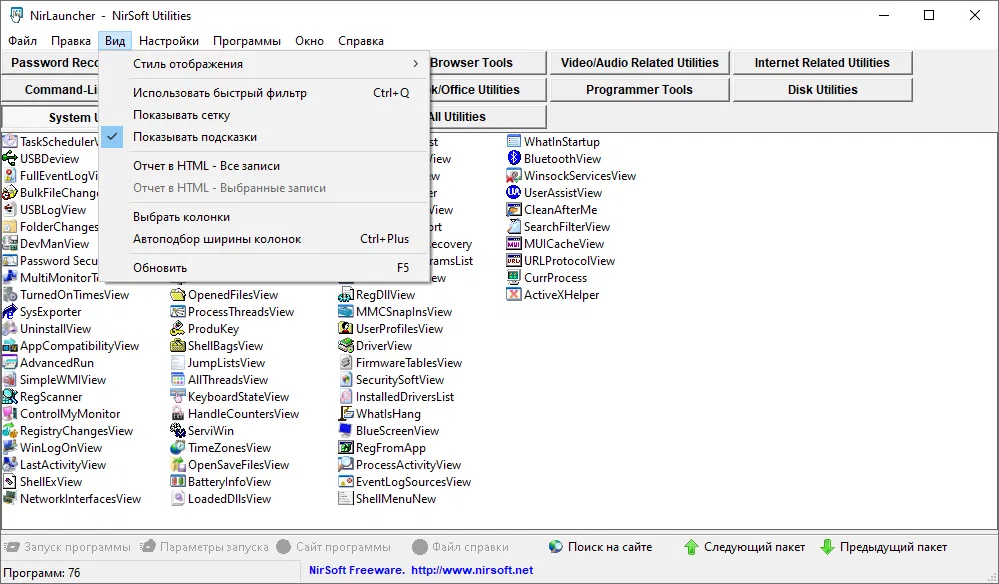Click the ProduKey icon
The height and width of the screenshot is (584, 999).
point(178,329)
